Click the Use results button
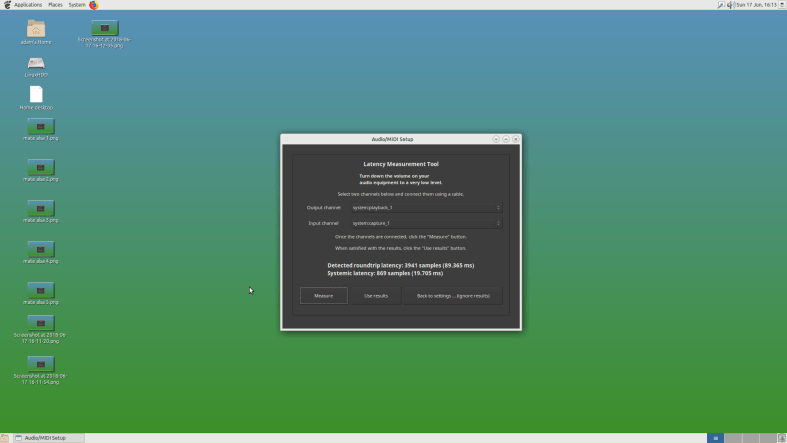 [375, 296]
